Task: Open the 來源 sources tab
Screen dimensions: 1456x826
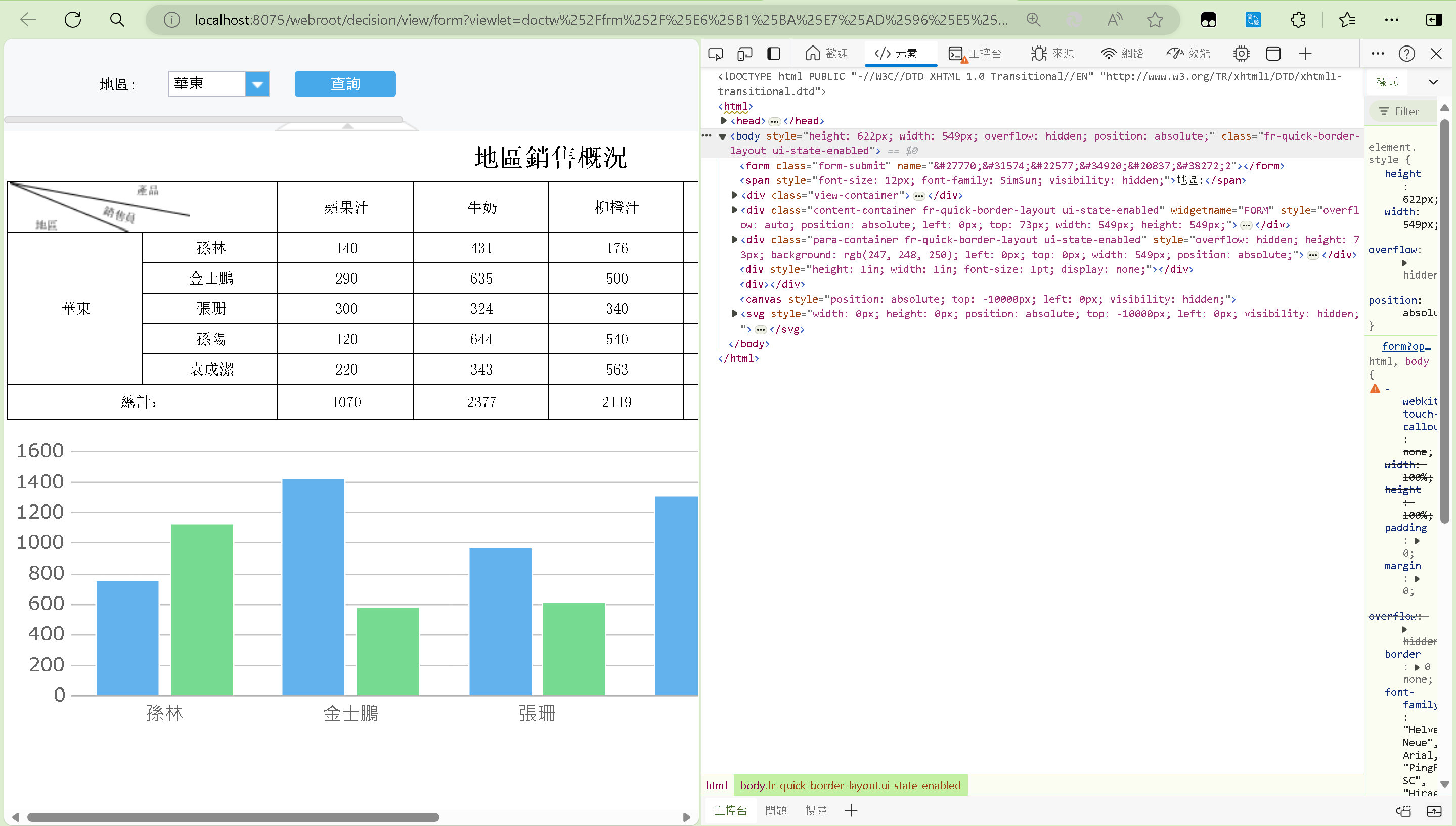Action: 1052,53
